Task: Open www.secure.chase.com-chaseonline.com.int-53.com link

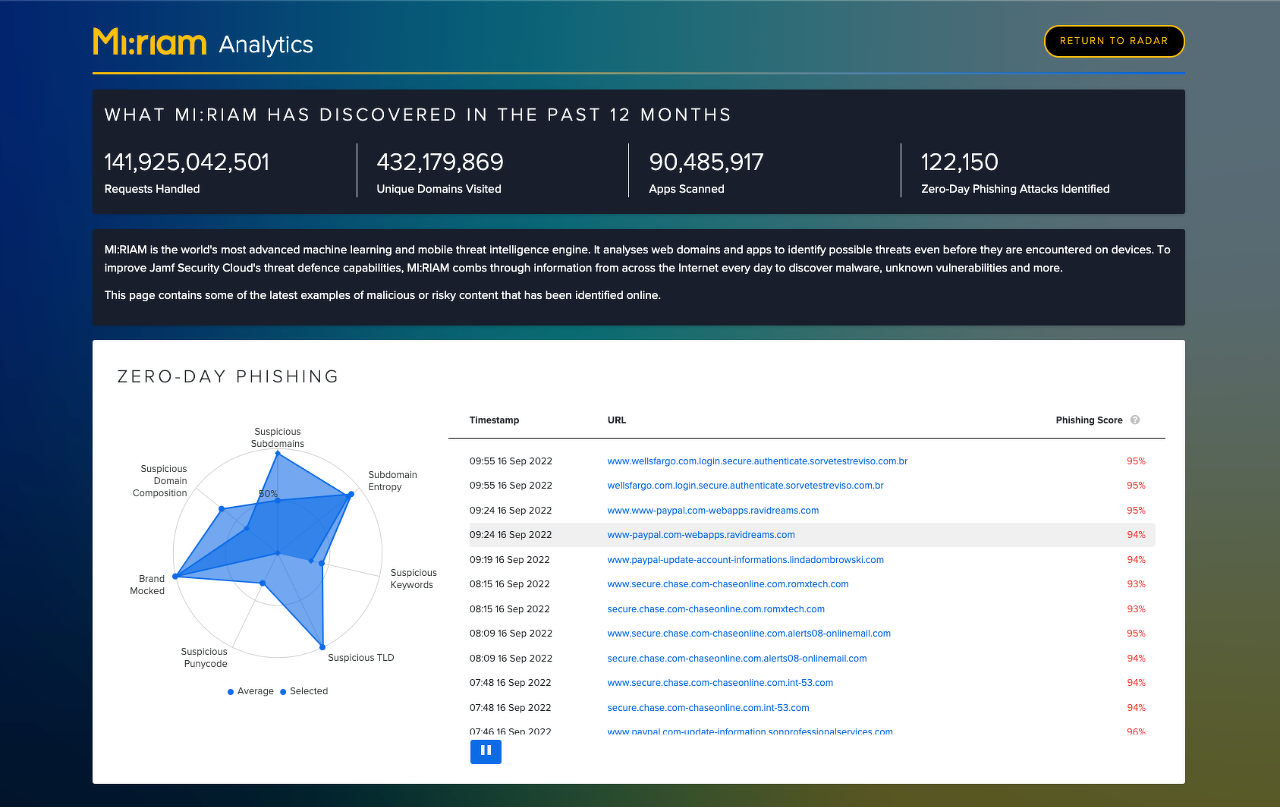Action: (x=720, y=683)
